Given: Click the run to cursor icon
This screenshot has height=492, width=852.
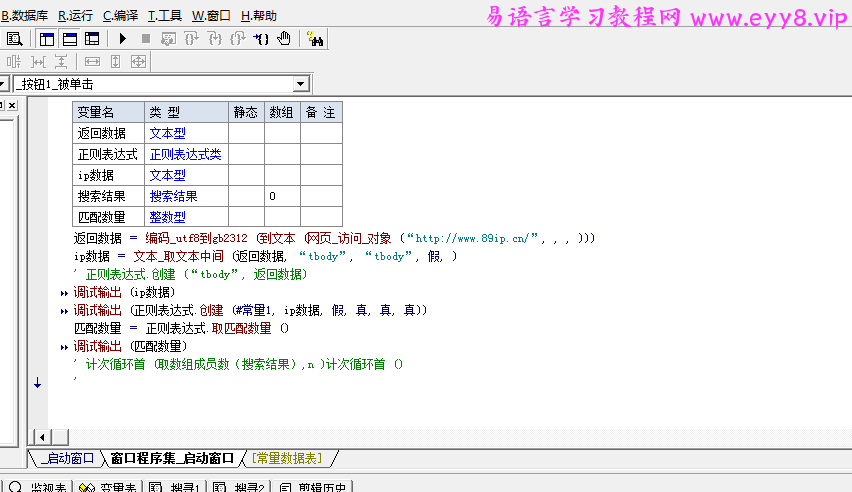Looking at the screenshot, I should pyautogui.click(x=261, y=39).
